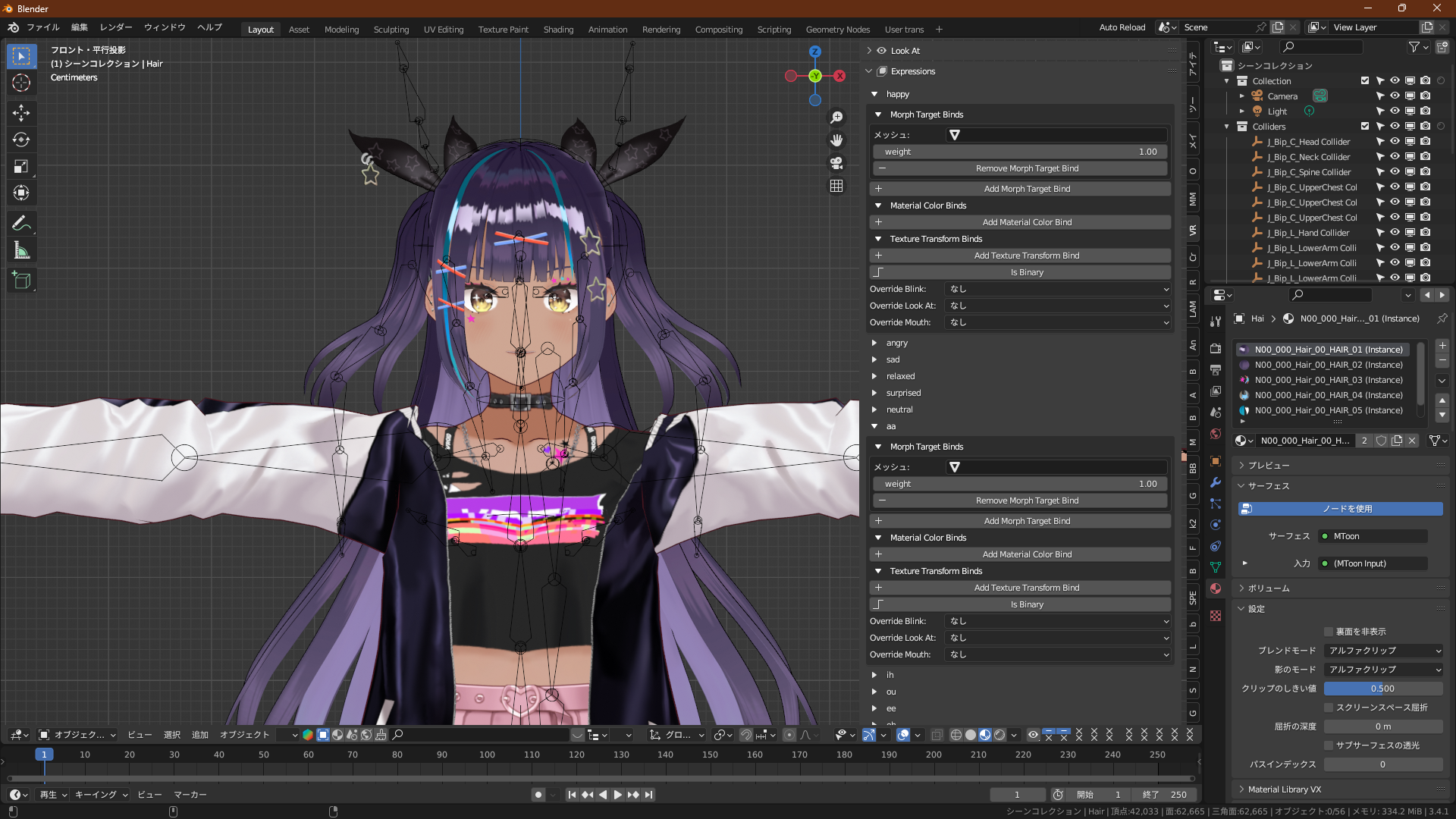This screenshot has height=819, width=1456.
Task: Open the Material Properties tab
Action: [x=1216, y=588]
